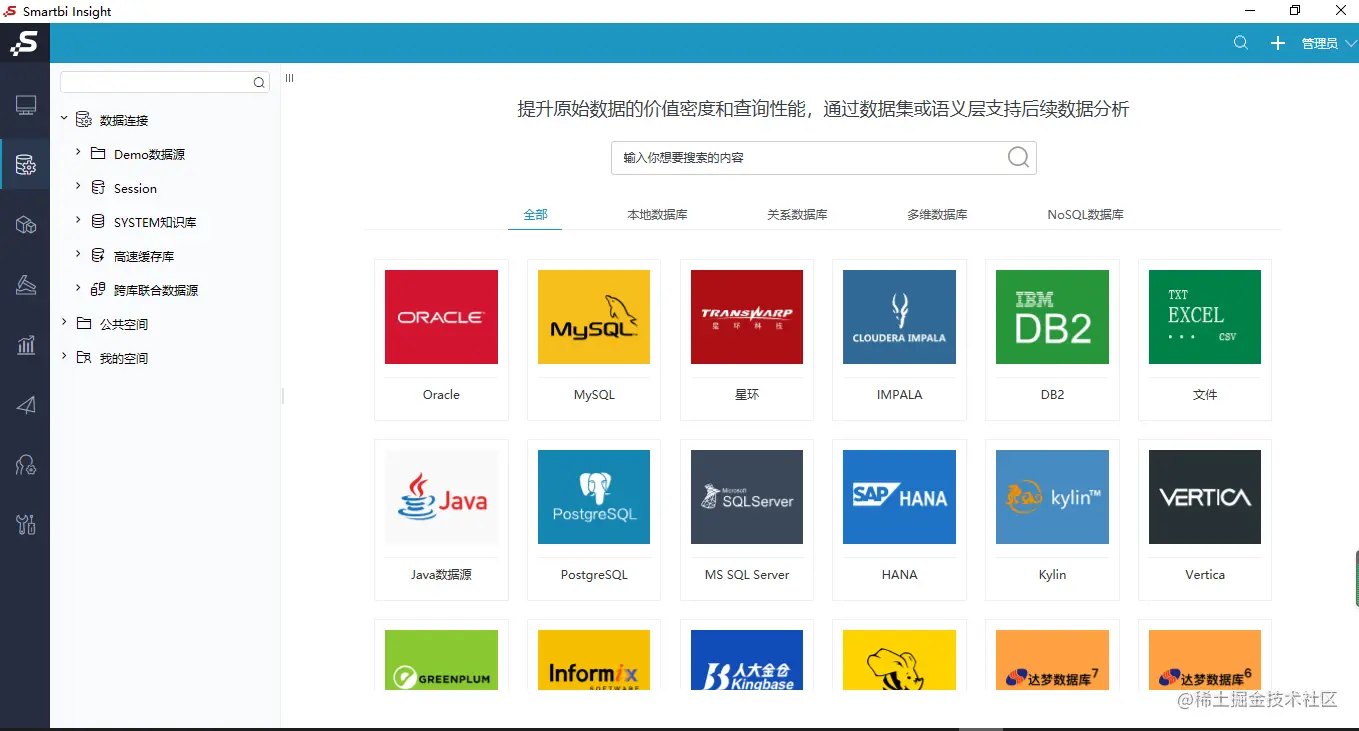
Task: Expand the 高速缓存库 node arrow
Action: (78, 254)
